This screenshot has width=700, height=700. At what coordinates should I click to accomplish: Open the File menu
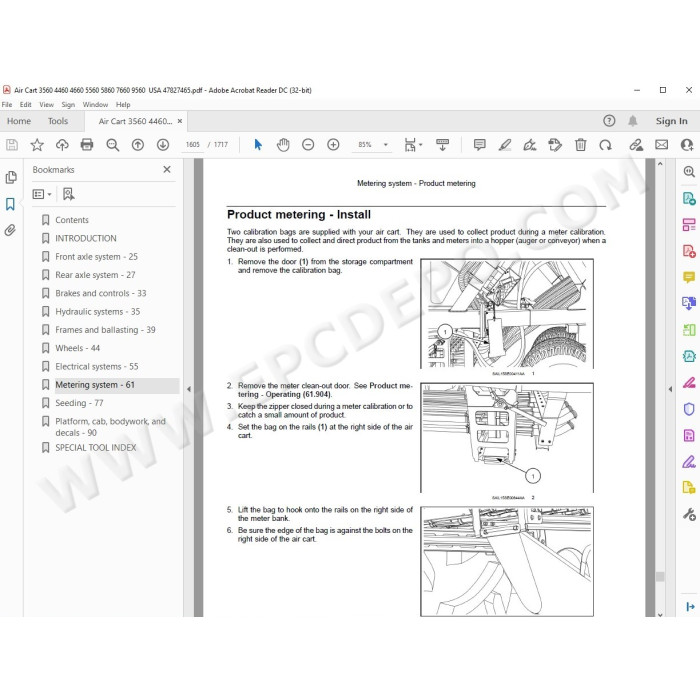coord(7,104)
